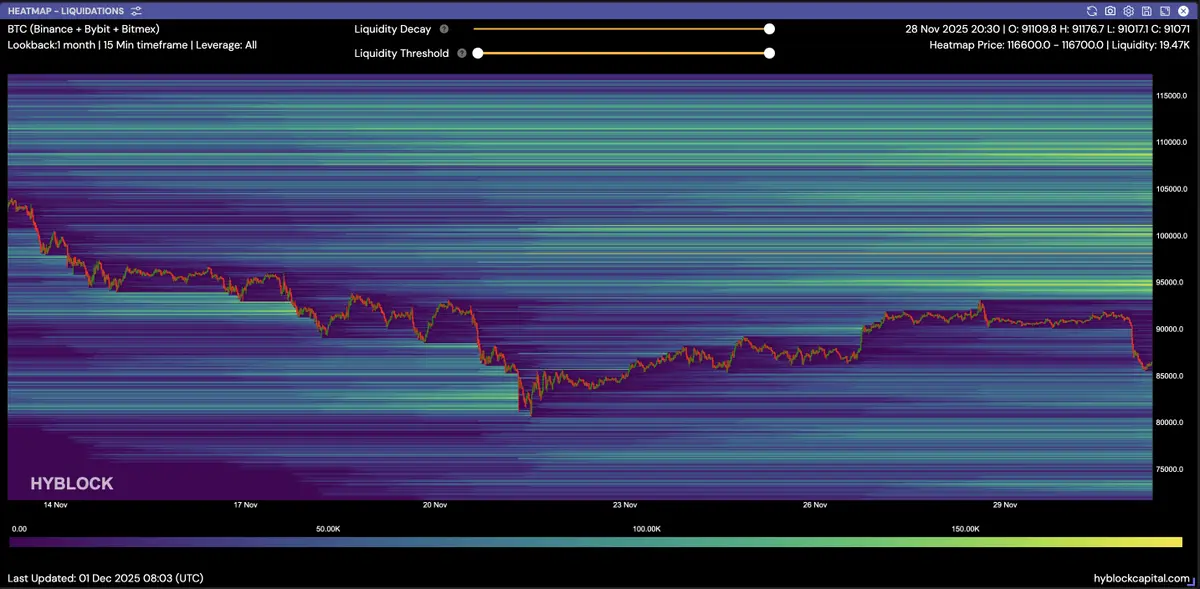This screenshot has height=589, width=1200.
Task: Click the Lookback 1 month timeframe text
Action: point(132,45)
